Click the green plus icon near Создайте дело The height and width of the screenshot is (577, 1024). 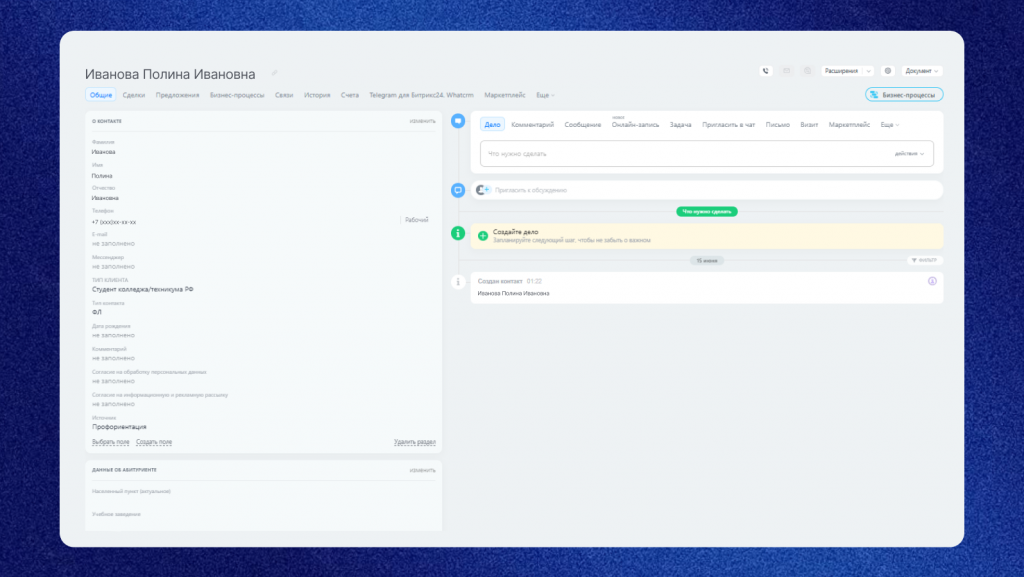[x=483, y=236]
